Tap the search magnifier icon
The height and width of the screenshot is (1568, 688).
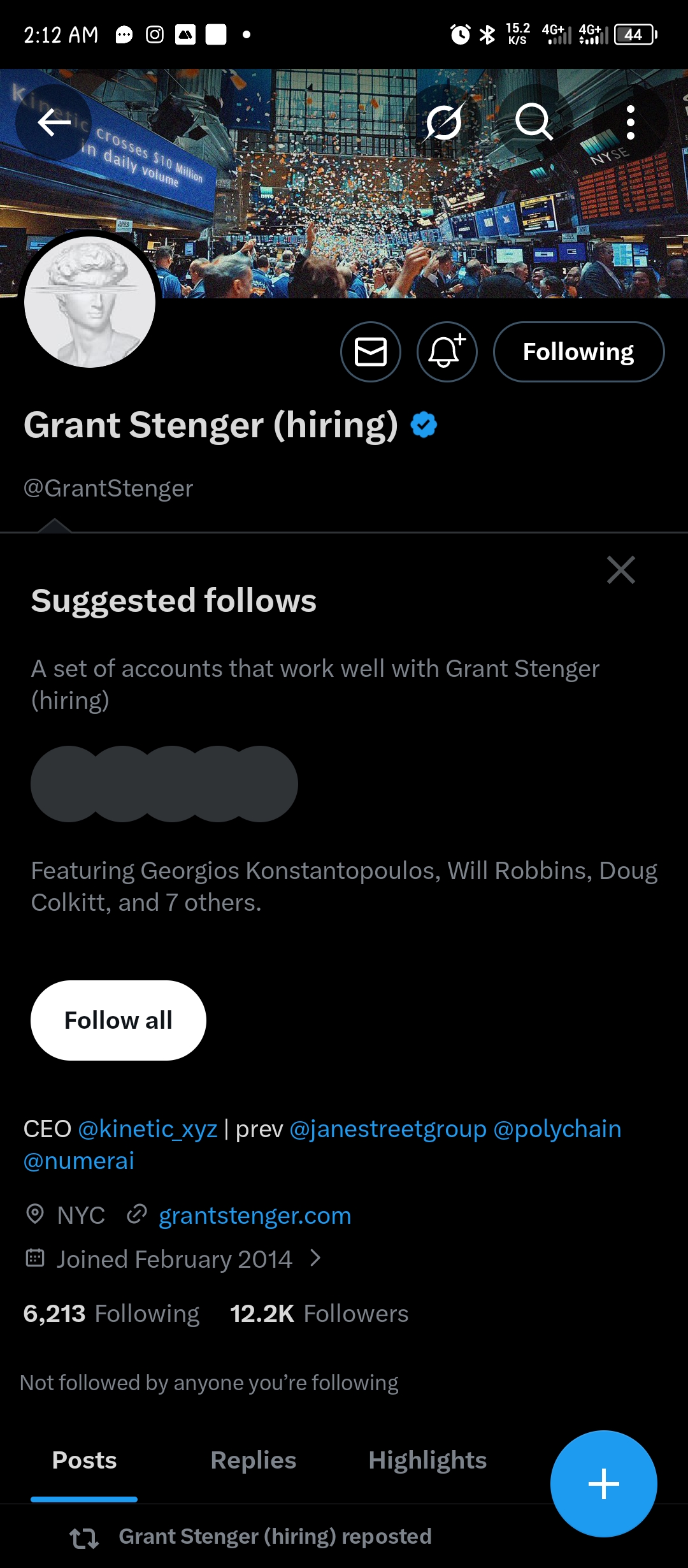click(x=533, y=122)
